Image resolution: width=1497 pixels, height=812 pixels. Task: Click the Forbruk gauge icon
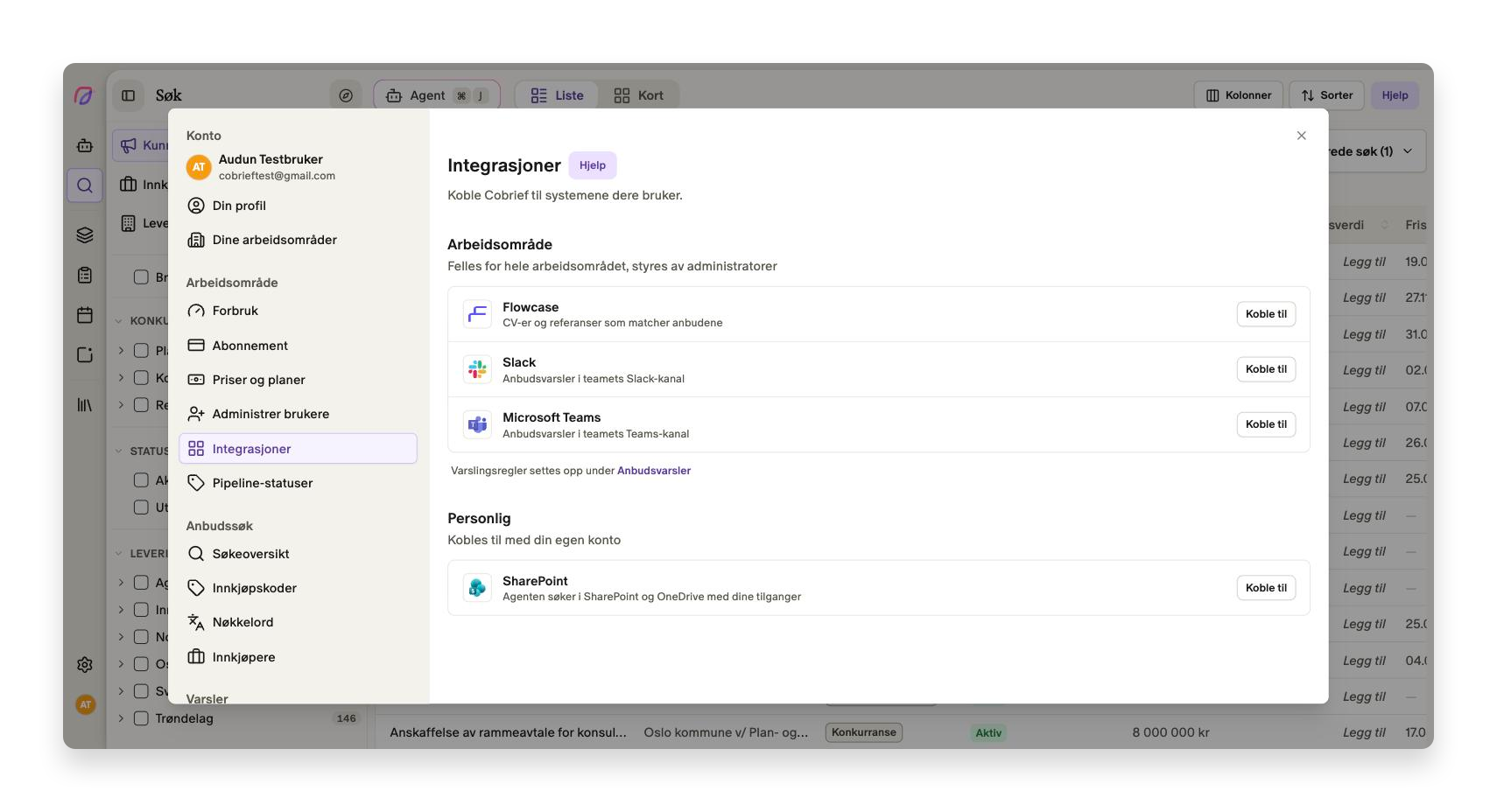(x=196, y=311)
